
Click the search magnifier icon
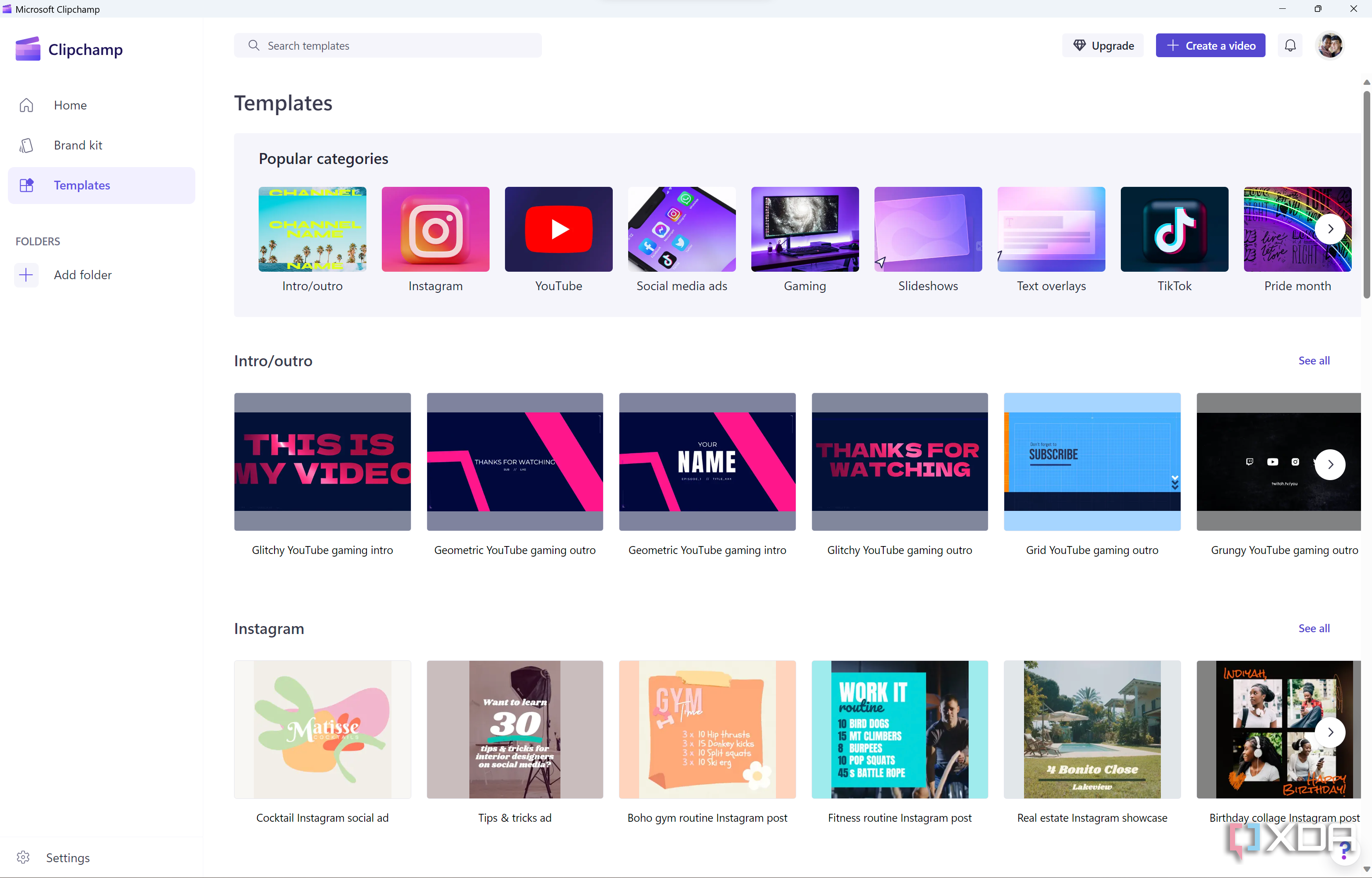tap(254, 46)
